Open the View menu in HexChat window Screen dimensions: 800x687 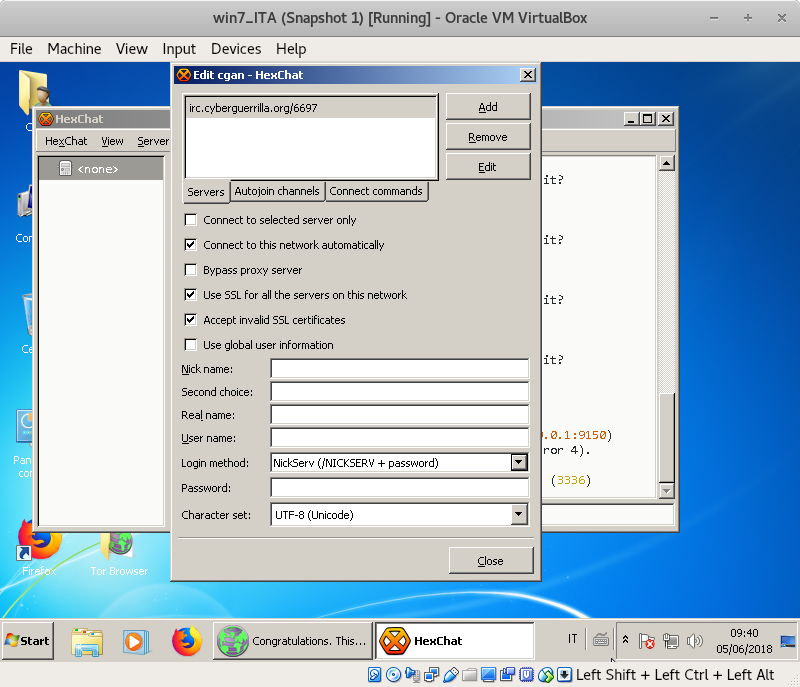[112, 141]
